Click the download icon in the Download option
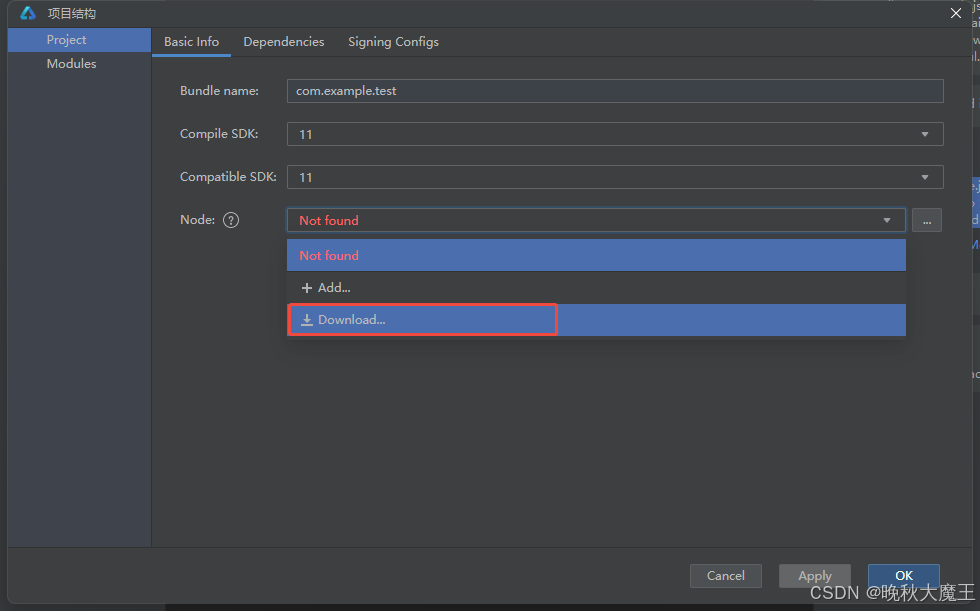Screen dimensions: 980x611 [308, 319]
